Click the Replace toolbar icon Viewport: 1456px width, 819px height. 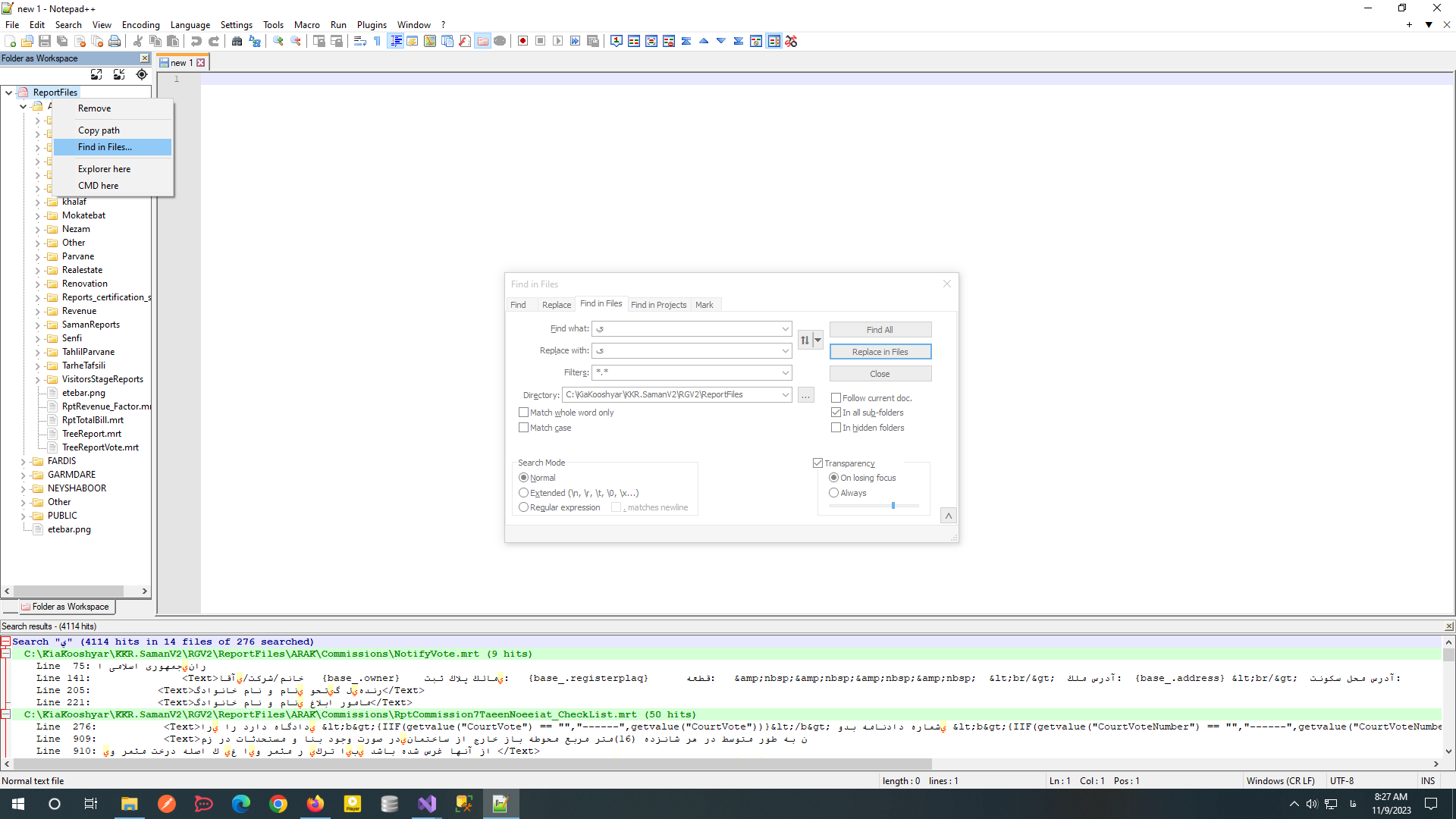(x=255, y=41)
